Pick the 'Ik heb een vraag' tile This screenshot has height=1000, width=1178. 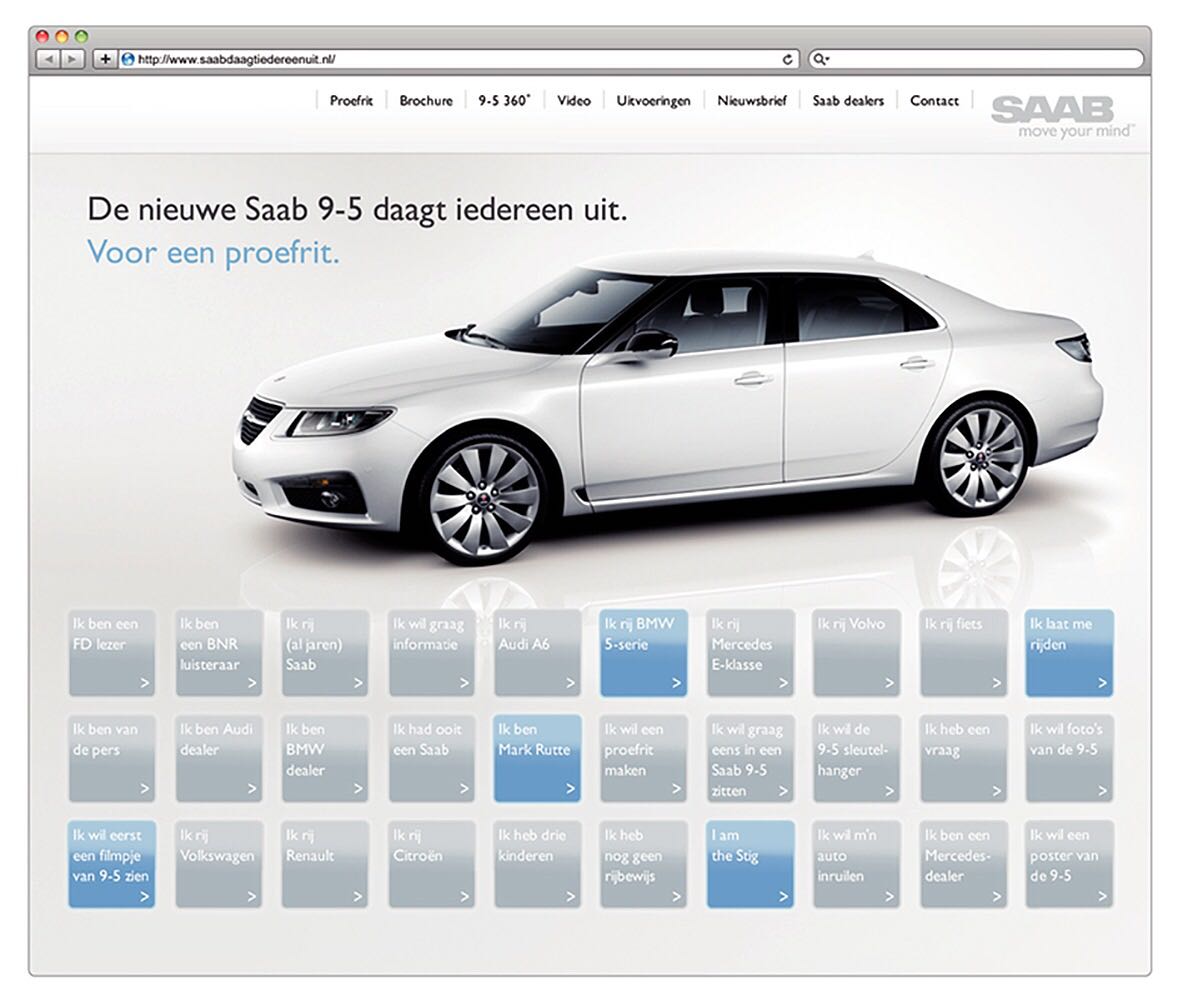pos(963,758)
